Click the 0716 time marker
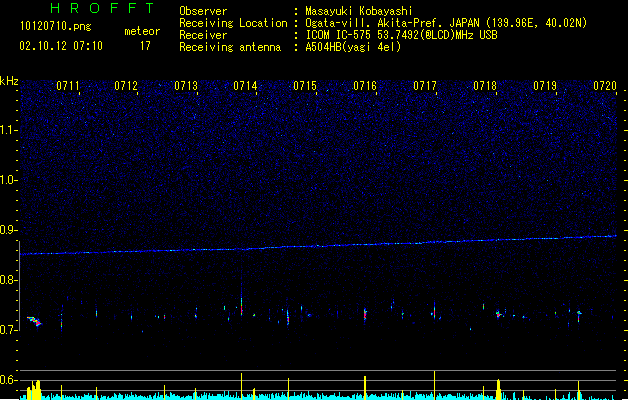The image size is (629, 400). (x=365, y=86)
